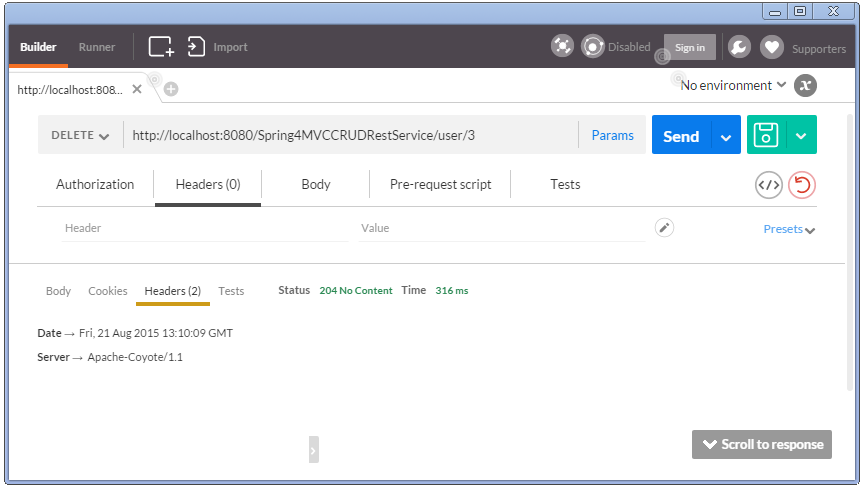Open the DELETE method dropdown
The image size is (863, 486).
[x=80, y=135]
